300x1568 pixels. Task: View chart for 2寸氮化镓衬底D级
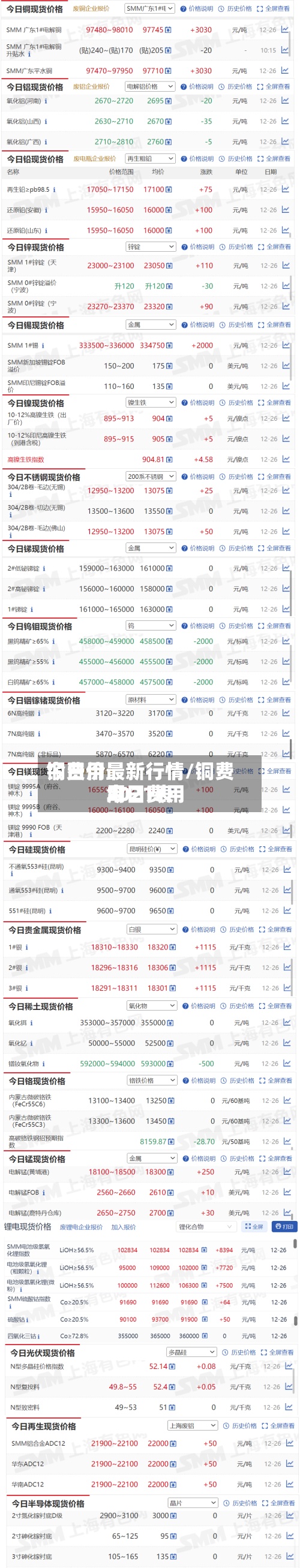click(x=289, y=1516)
